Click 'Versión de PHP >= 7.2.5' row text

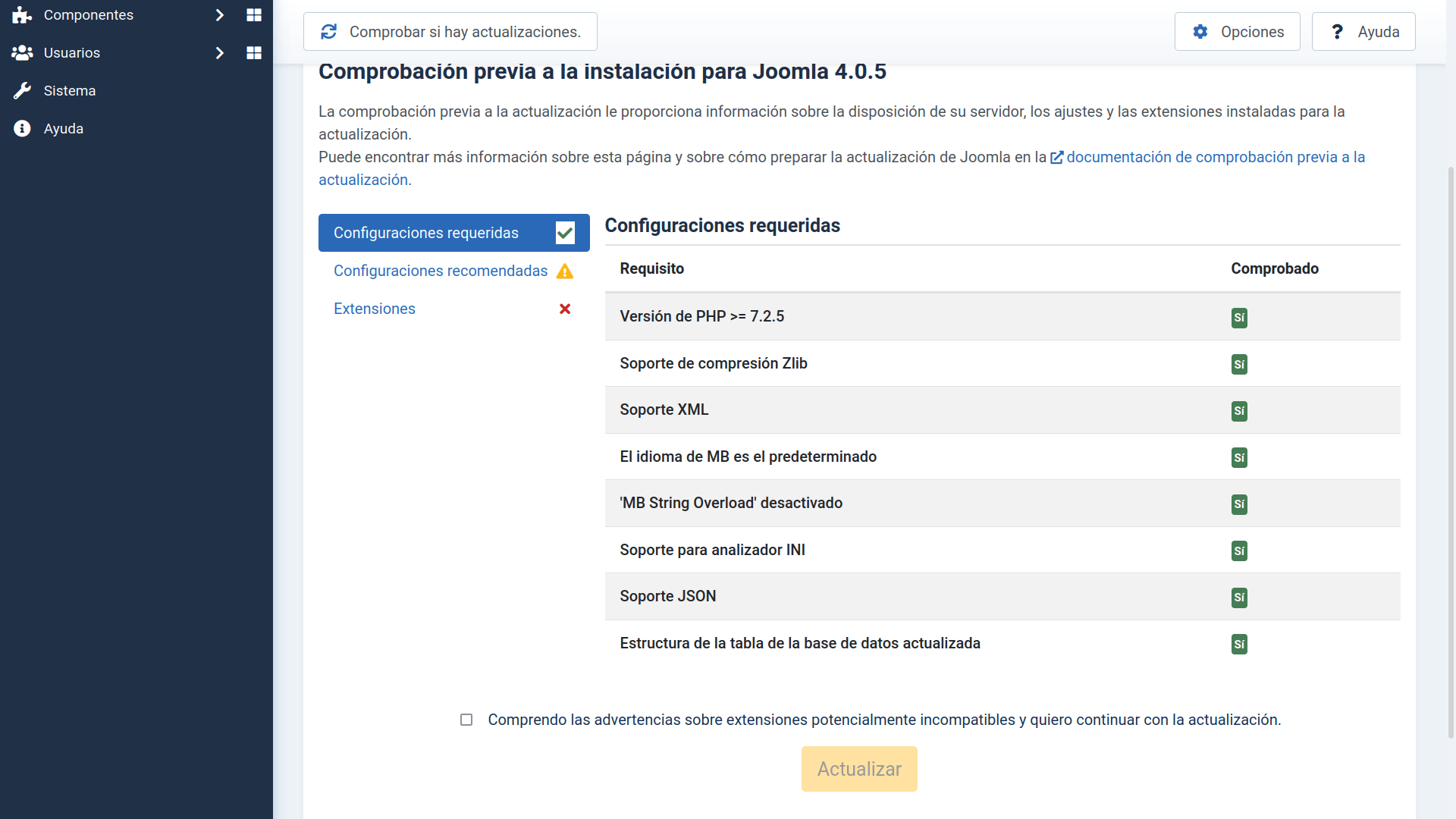pyautogui.click(x=702, y=316)
